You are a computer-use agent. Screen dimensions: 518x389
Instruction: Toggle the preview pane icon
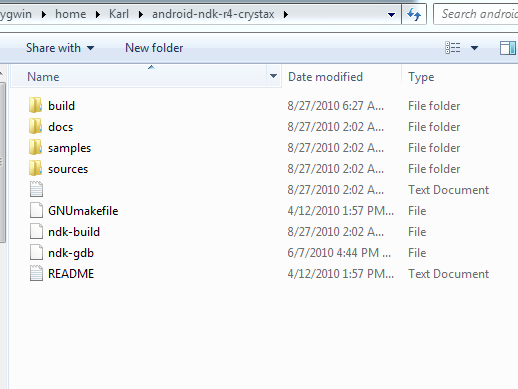pos(508,48)
